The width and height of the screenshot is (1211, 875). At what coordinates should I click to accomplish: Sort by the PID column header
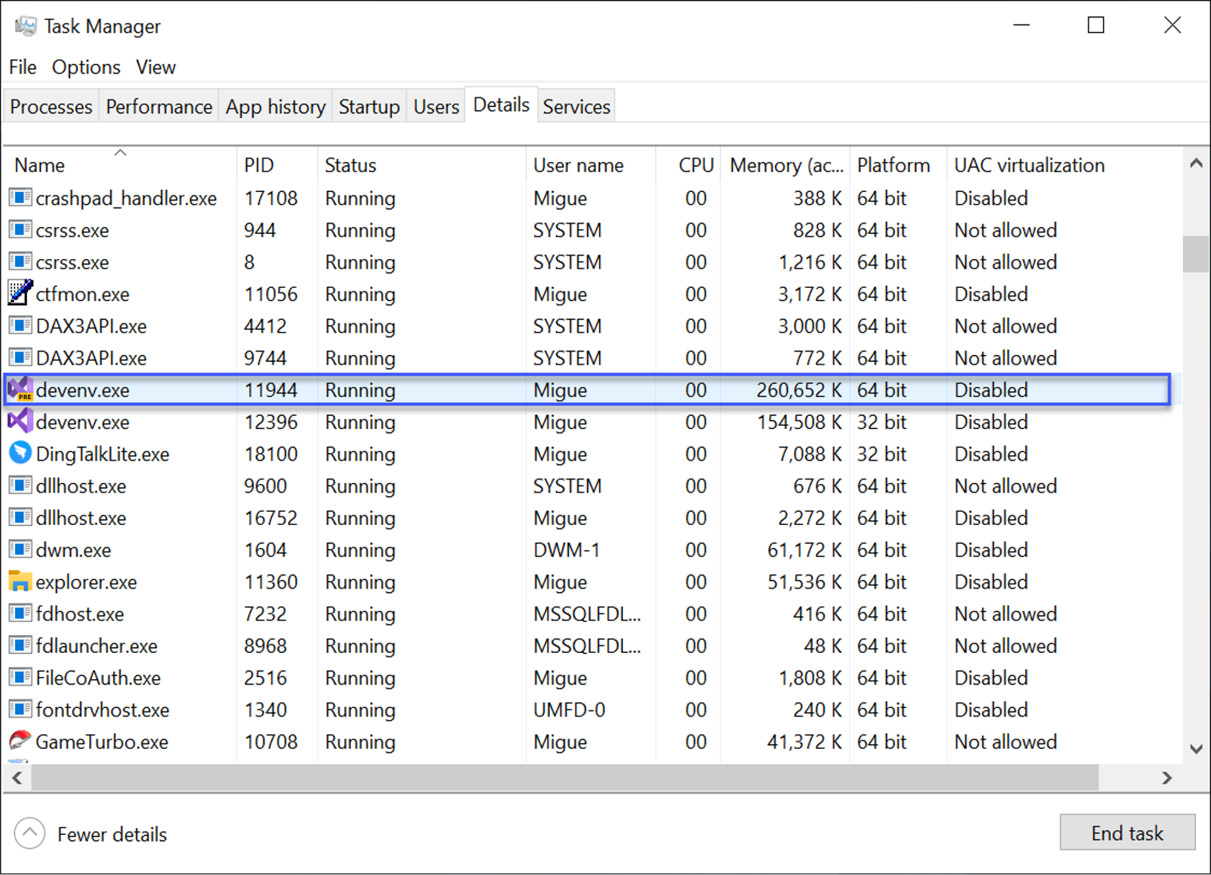(x=277, y=165)
